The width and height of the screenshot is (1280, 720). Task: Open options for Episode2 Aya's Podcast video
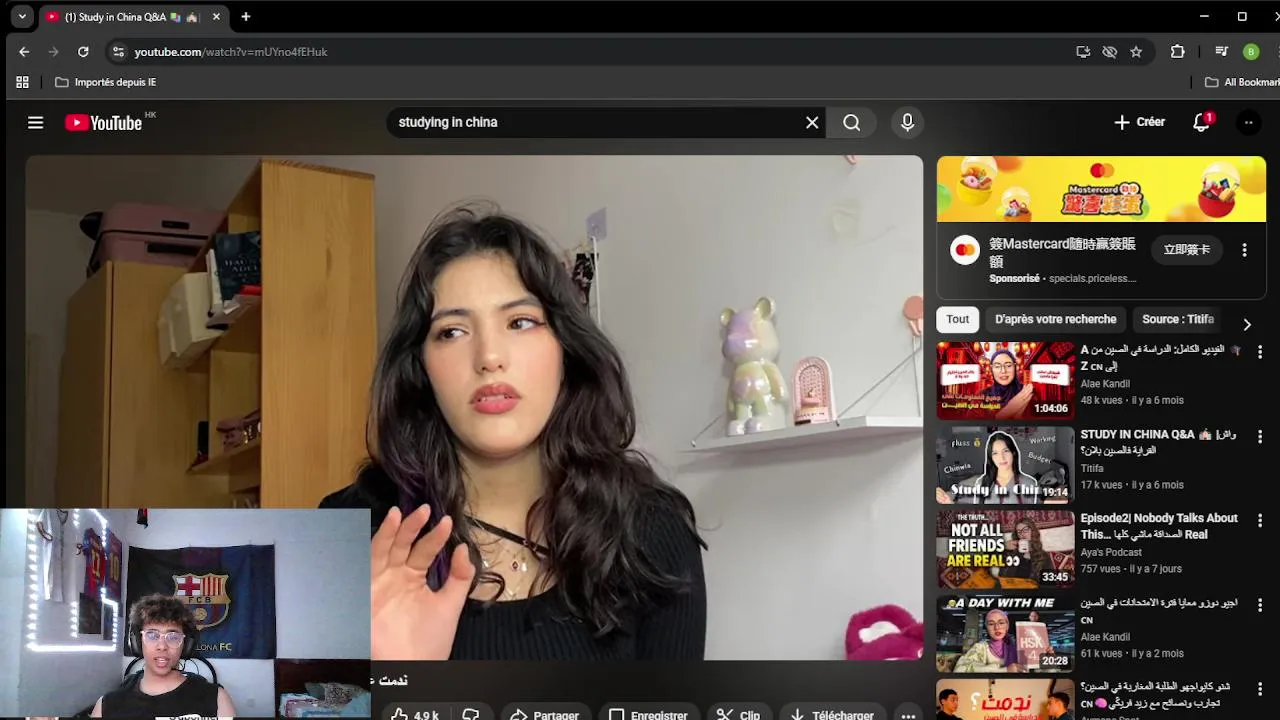1260,521
